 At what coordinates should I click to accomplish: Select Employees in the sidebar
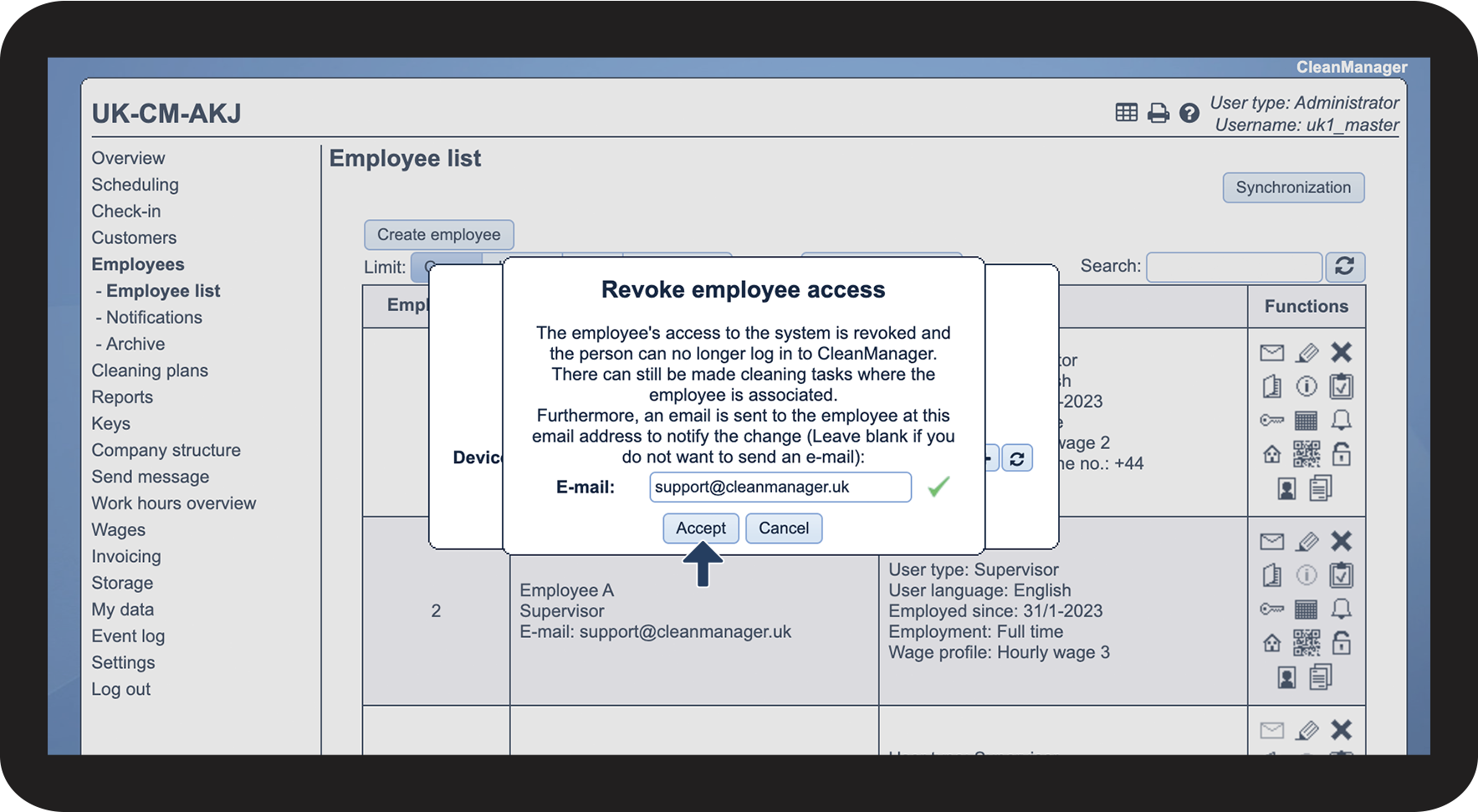138,264
